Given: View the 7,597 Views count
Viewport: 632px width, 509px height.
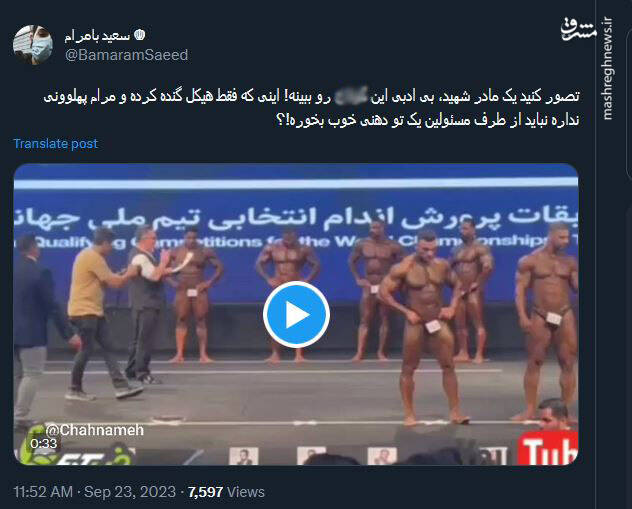Looking at the screenshot, I should [226, 492].
